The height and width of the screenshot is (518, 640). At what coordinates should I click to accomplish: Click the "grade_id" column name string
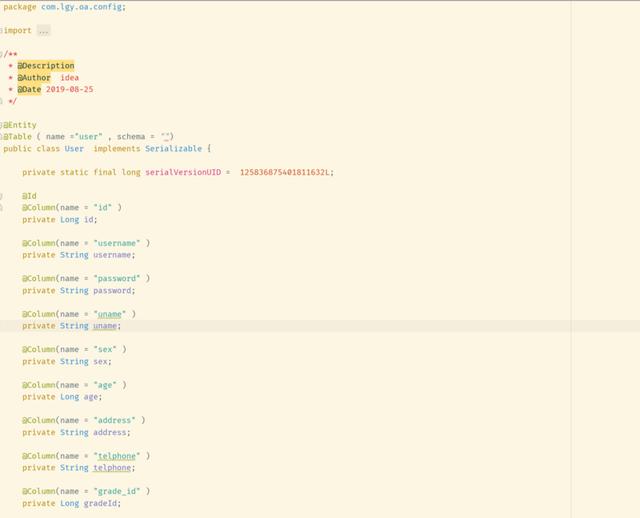point(117,491)
